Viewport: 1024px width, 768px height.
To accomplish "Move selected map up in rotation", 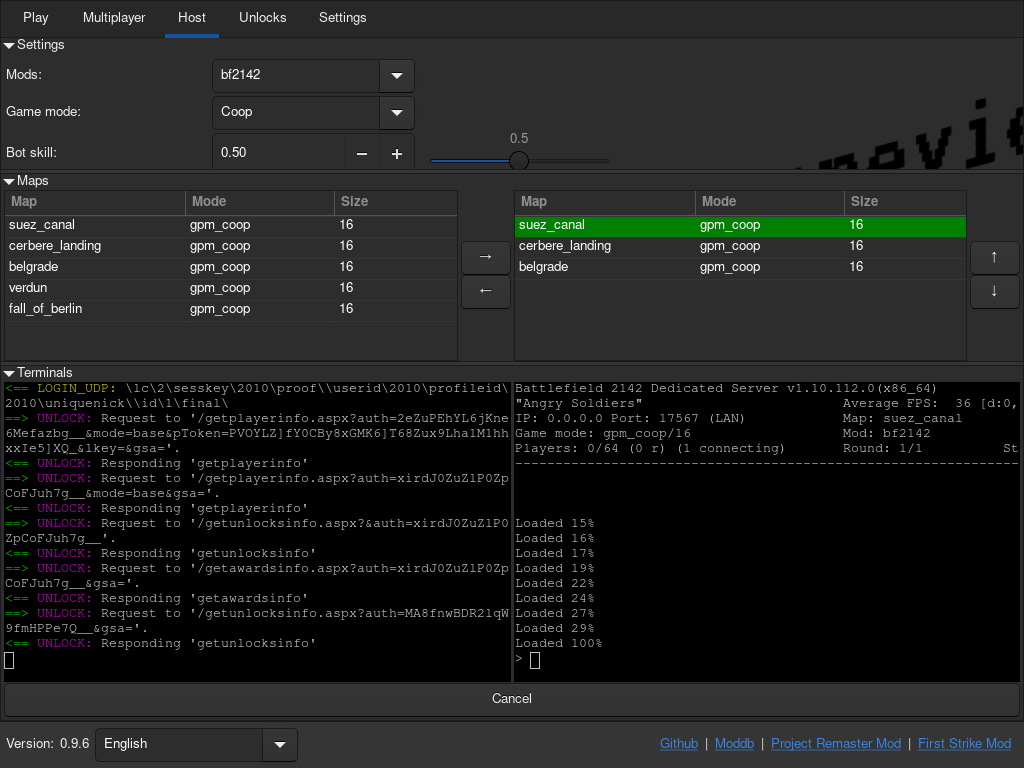I will pos(994,257).
